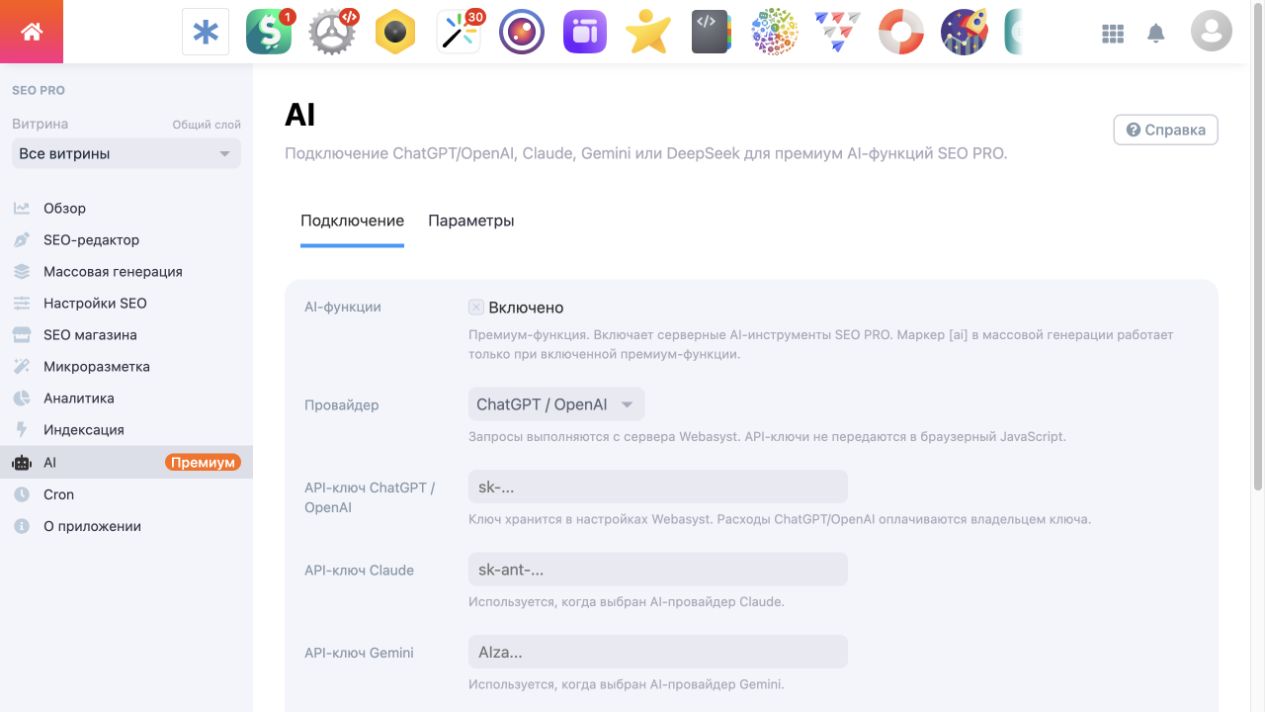Click the SEO PRO sidebar heading
This screenshot has width=1265, height=712.
(x=38, y=90)
